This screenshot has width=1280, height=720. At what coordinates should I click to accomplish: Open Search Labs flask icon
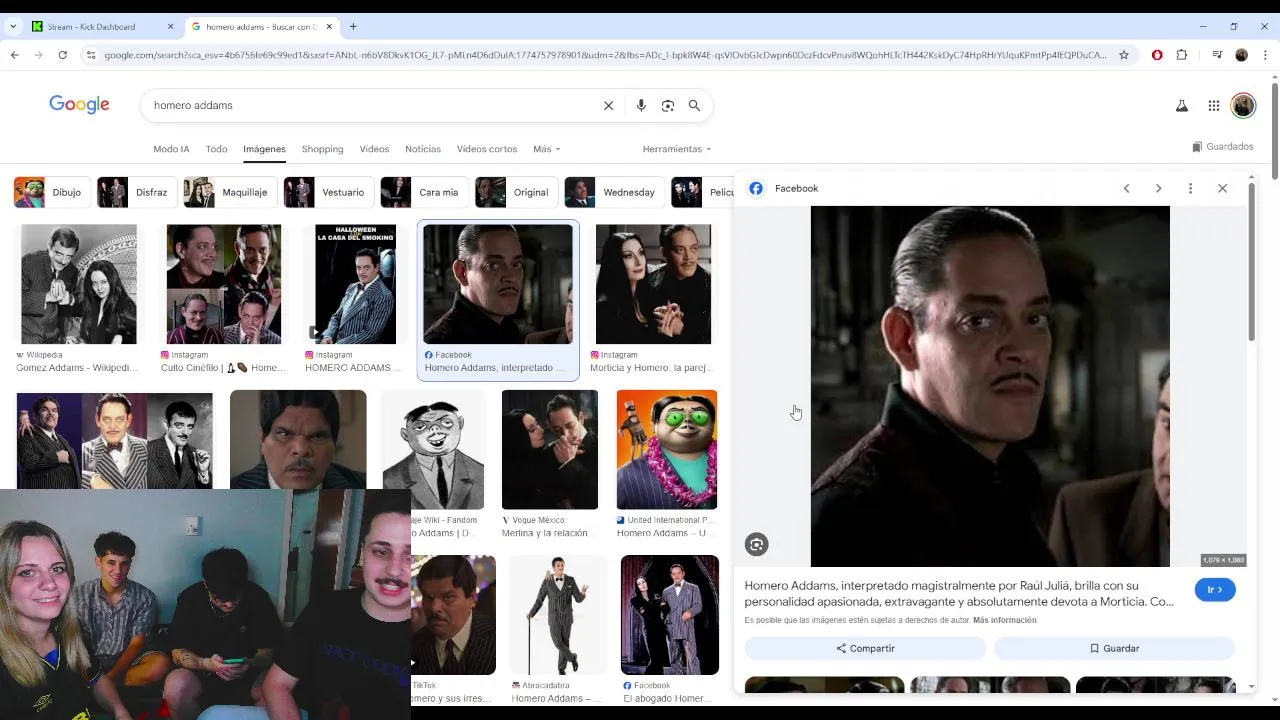(1181, 105)
